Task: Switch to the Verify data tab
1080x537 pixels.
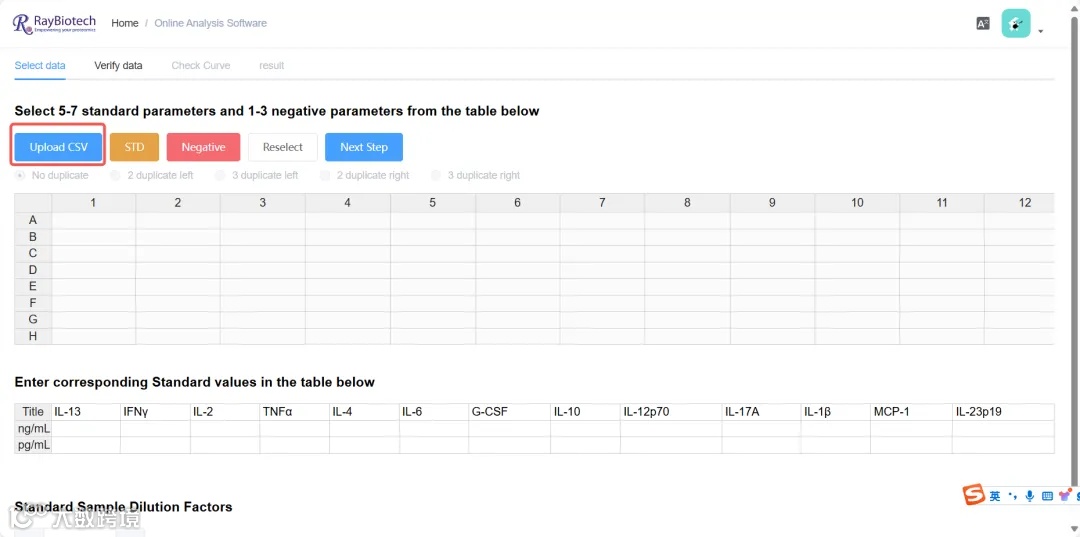Action: click(118, 66)
